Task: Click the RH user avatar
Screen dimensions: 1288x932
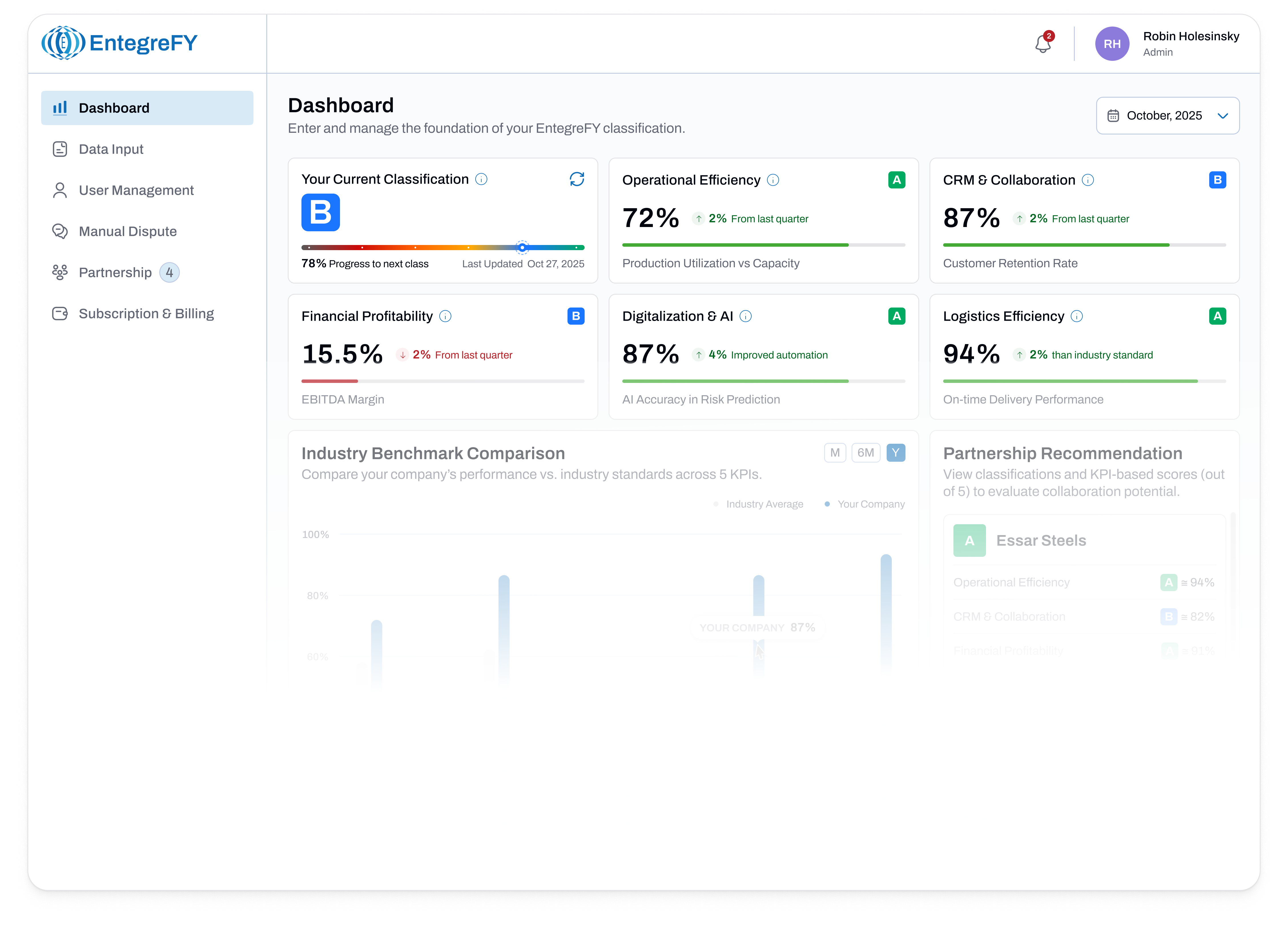Action: [x=1111, y=44]
